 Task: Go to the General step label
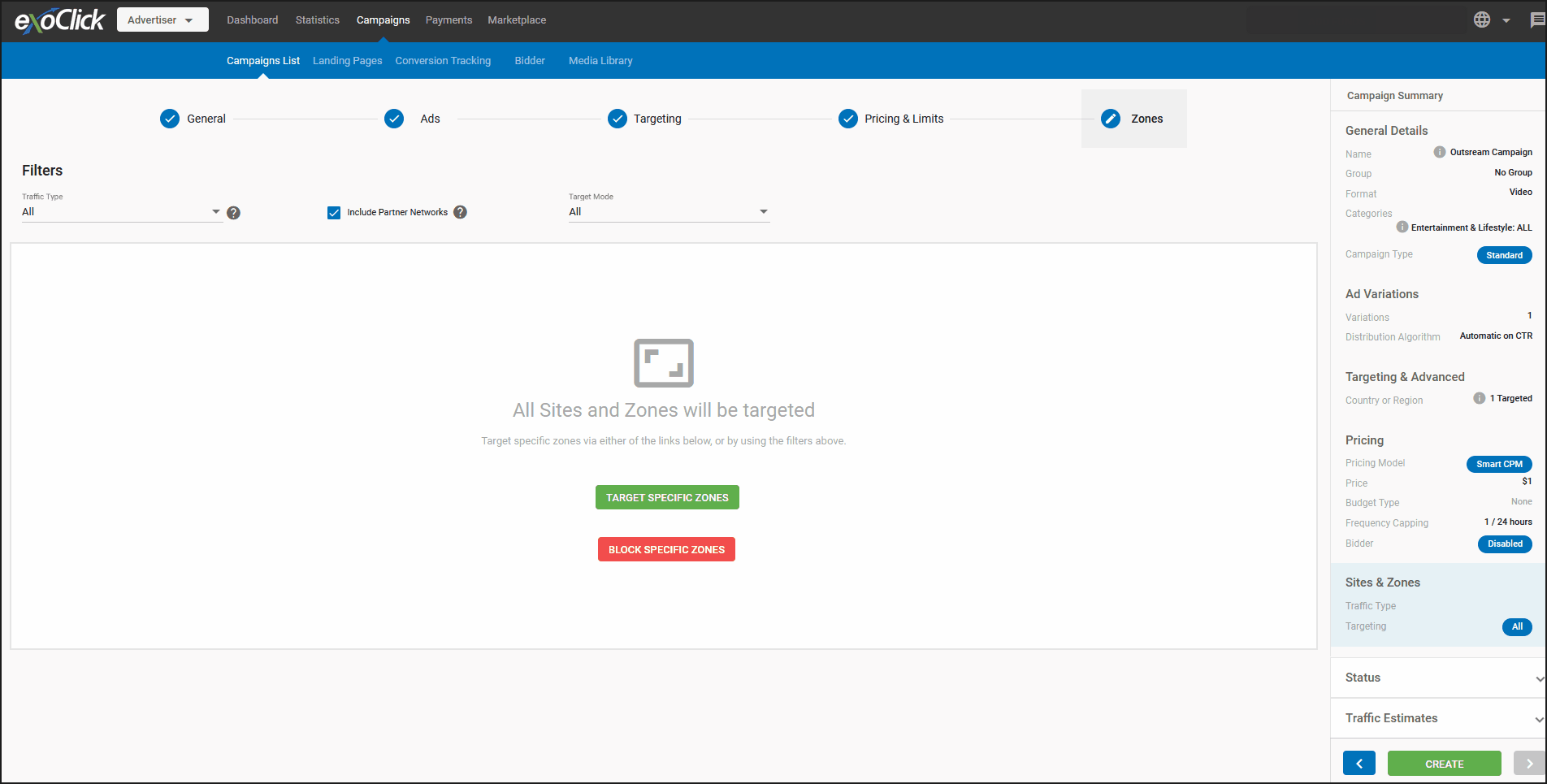click(206, 119)
